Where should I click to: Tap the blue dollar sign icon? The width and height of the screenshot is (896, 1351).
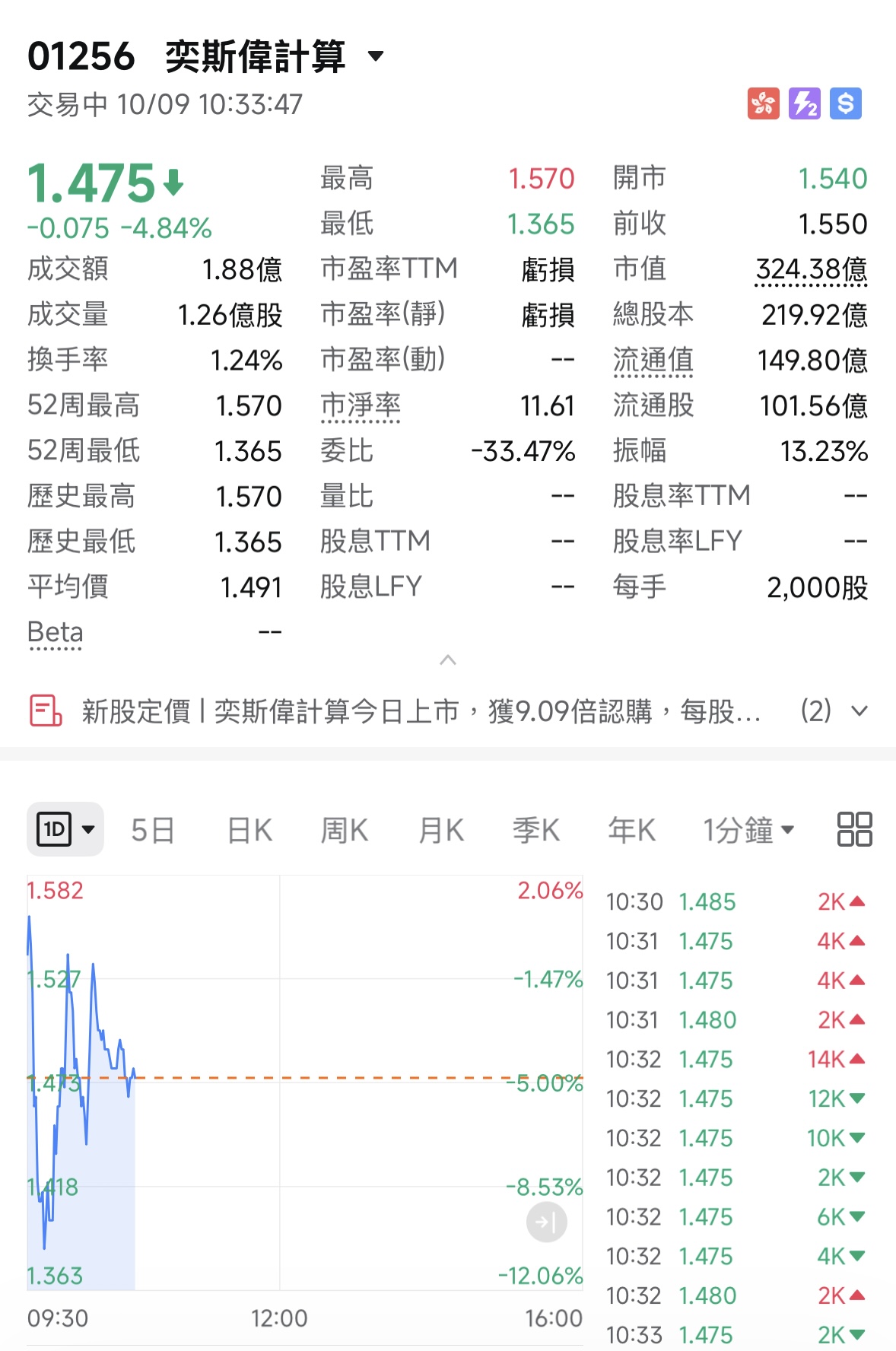(x=846, y=103)
